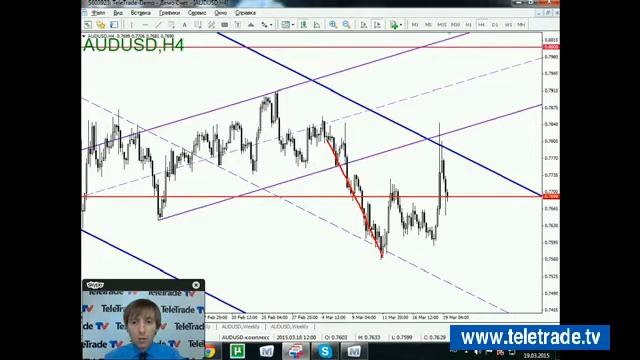Image resolution: width=640 pixels, height=360 pixels.
Task: Switch to the first AUDUSD,Weekly chart tab
Action: pyautogui.click(x=241, y=327)
